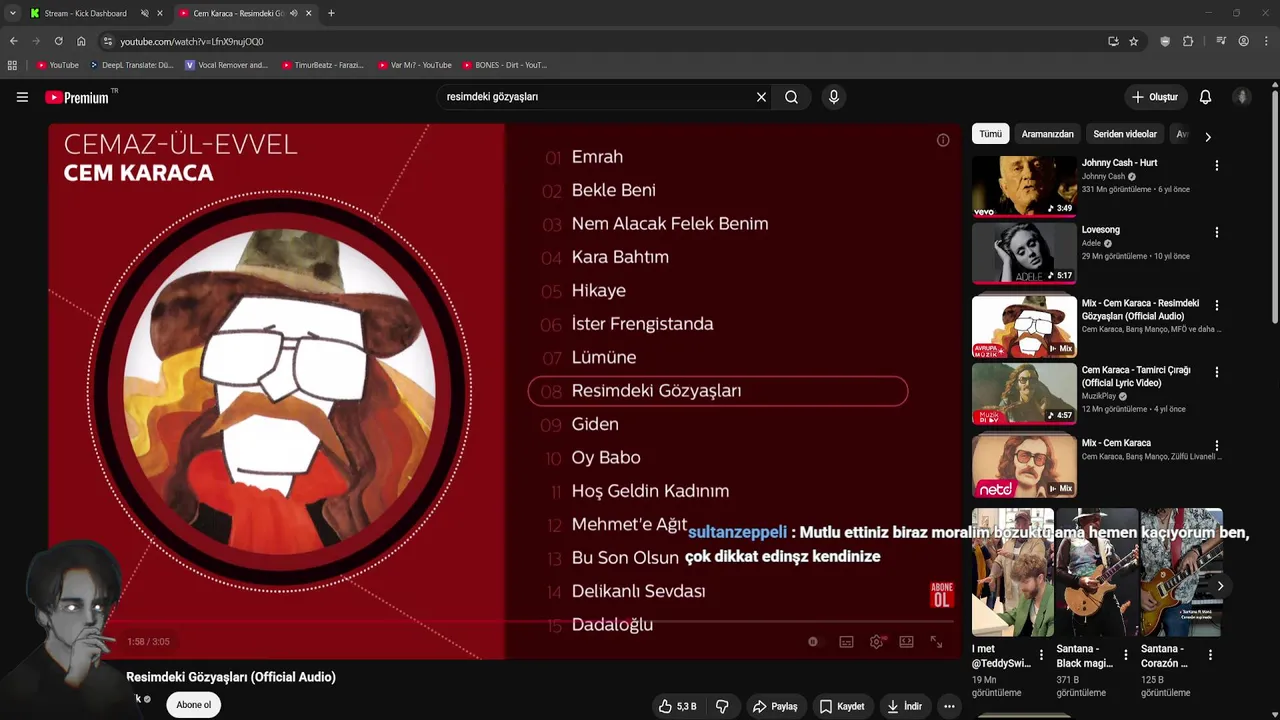
Task: Open a new browser tab
Action: [331, 13]
